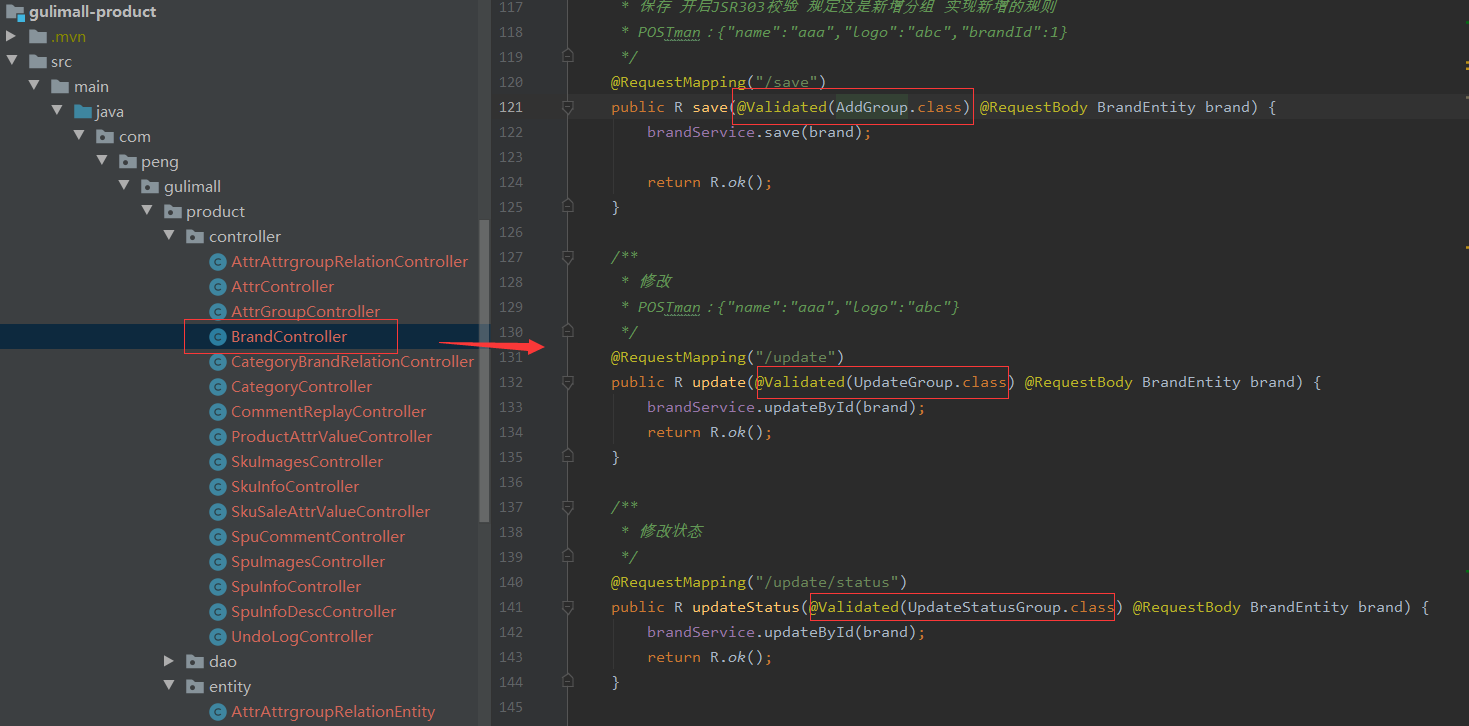
Task: Select the AttrAttrgroupRelationEntity file
Action: point(333,712)
